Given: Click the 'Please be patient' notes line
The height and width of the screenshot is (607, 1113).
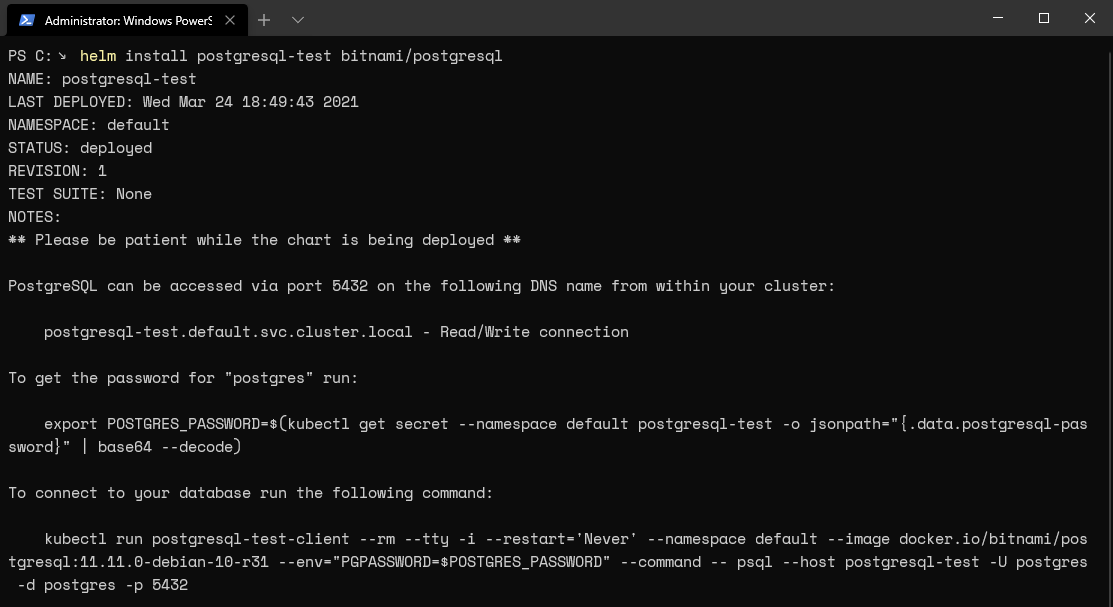Looking at the screenshot, I should click(x=264, y=240).
